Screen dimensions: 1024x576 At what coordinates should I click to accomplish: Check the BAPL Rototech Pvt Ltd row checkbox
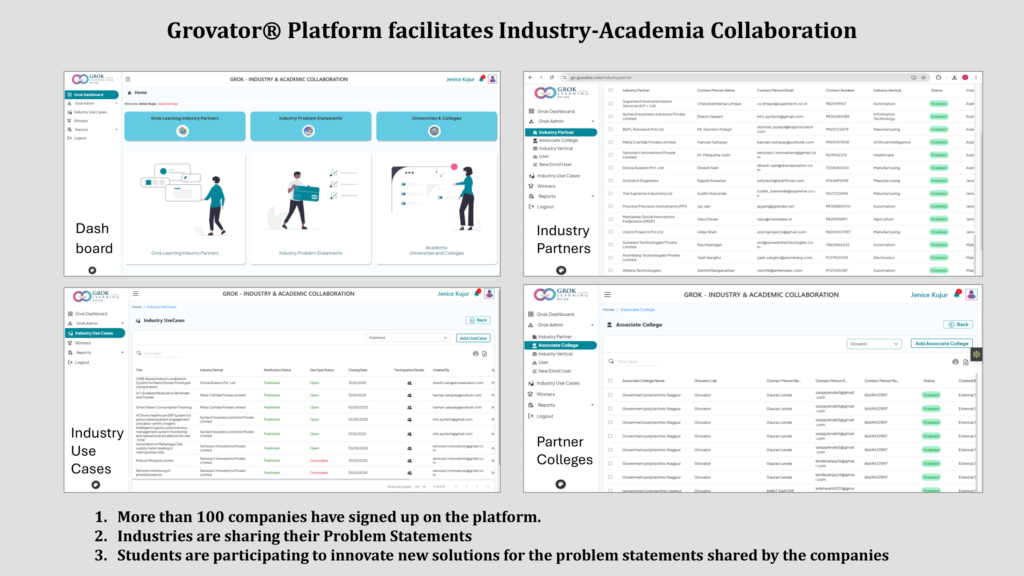tap(611, 129)
